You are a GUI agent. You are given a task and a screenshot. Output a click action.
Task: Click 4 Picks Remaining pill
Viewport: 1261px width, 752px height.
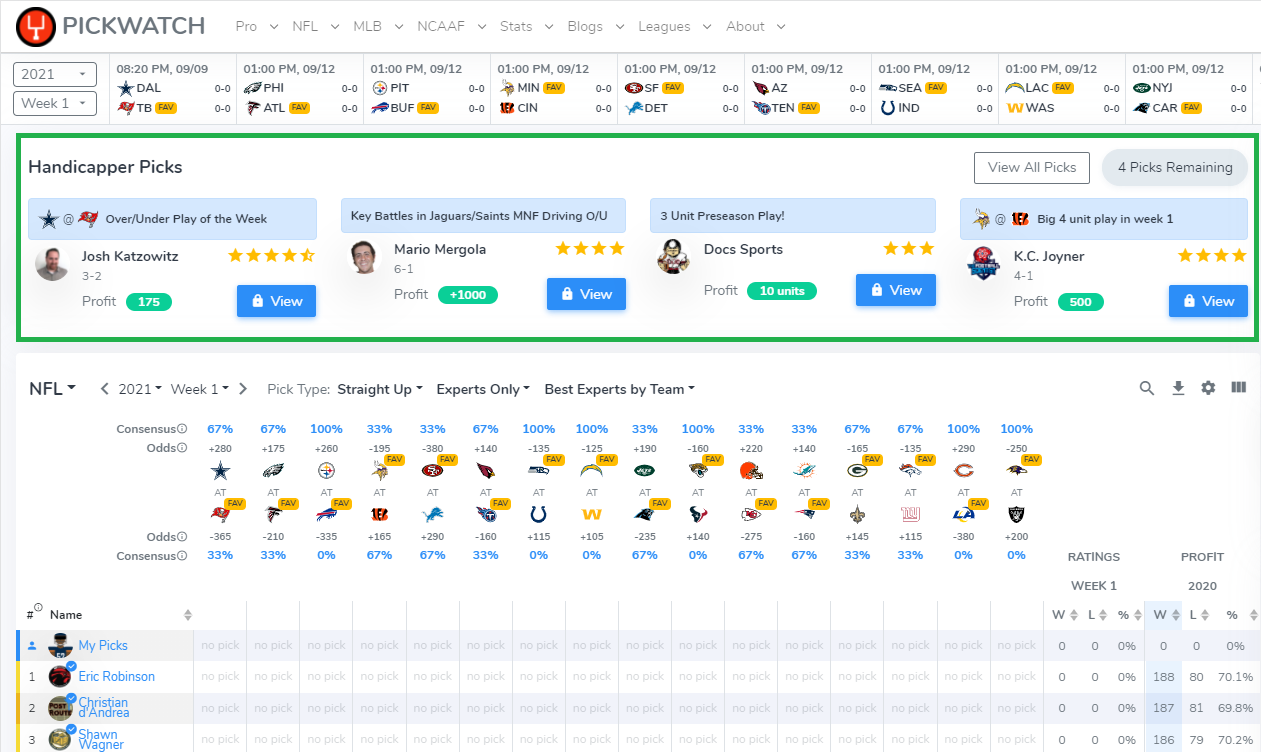tap(1175, 167)
